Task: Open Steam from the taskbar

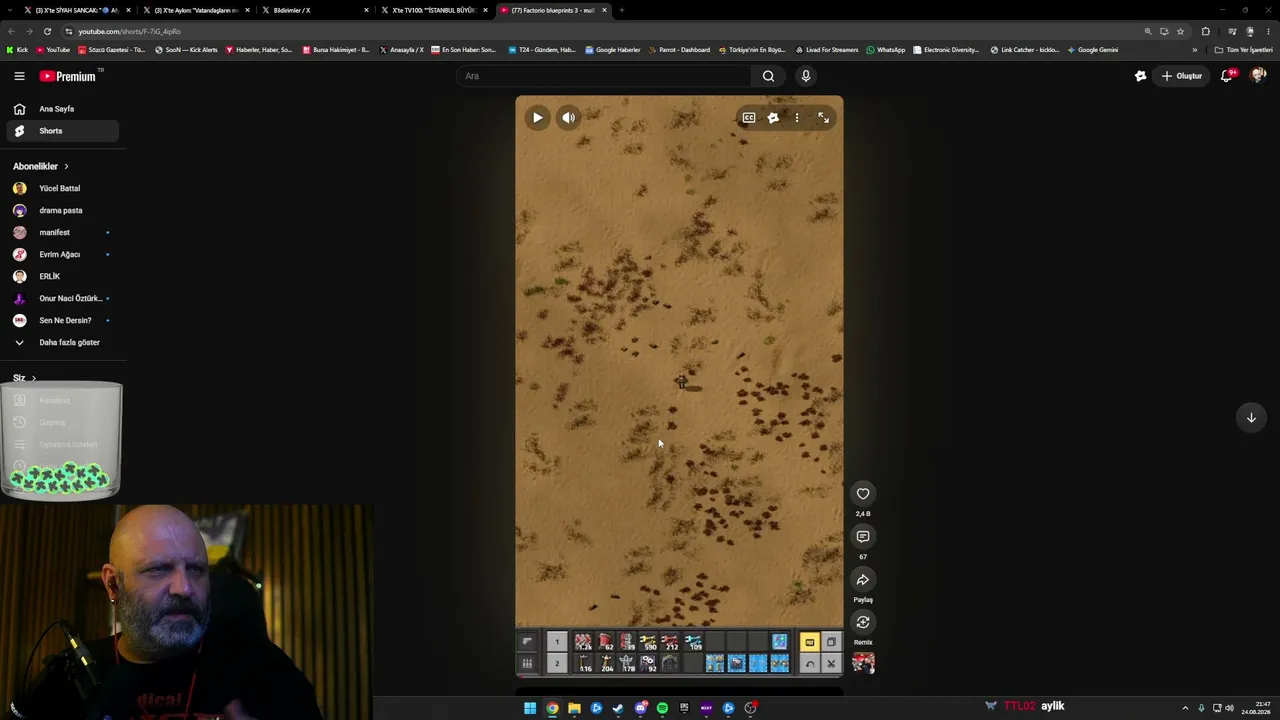Action: (x=618, y=708)
